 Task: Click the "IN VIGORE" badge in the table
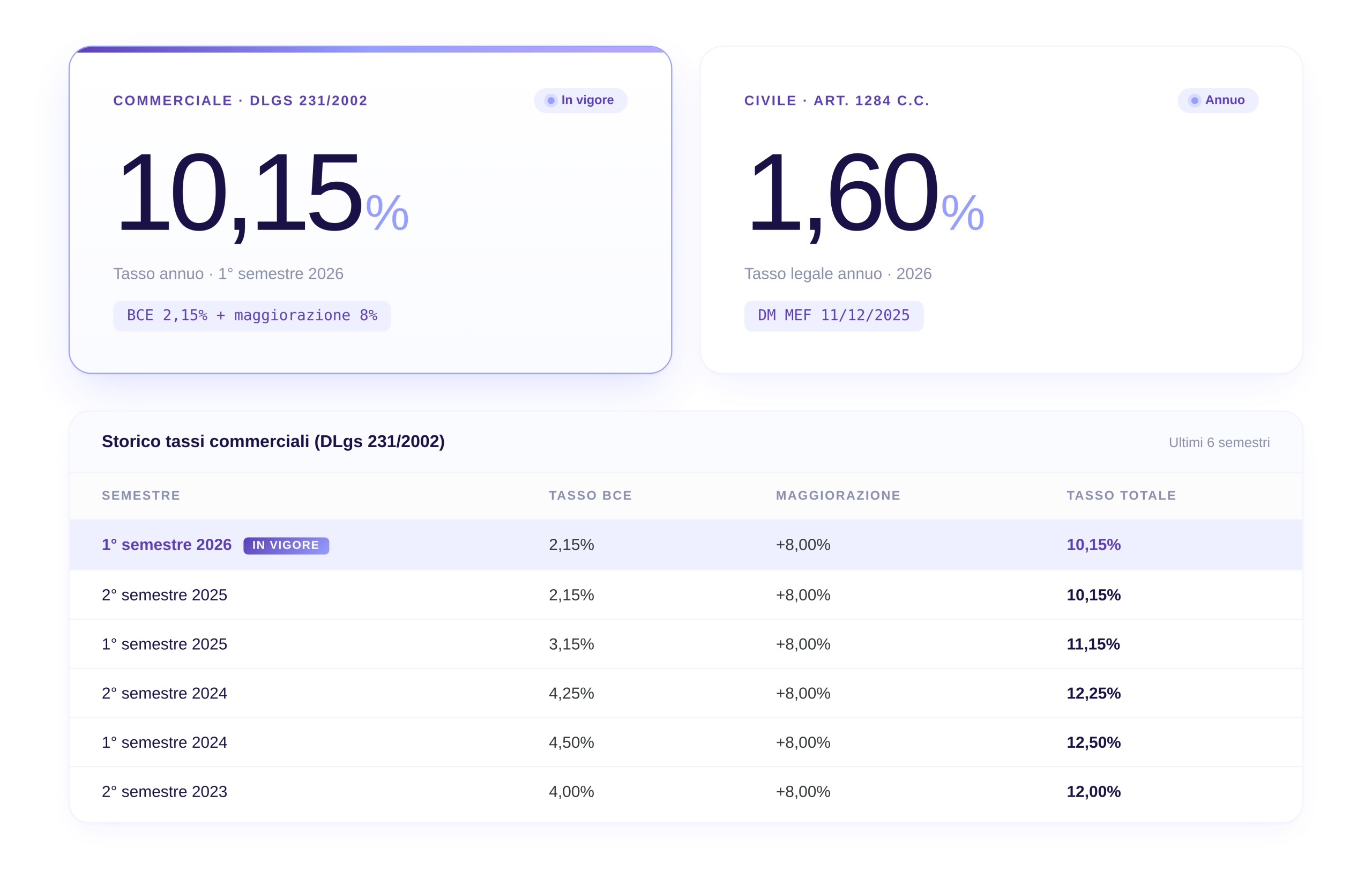[286, 545]
